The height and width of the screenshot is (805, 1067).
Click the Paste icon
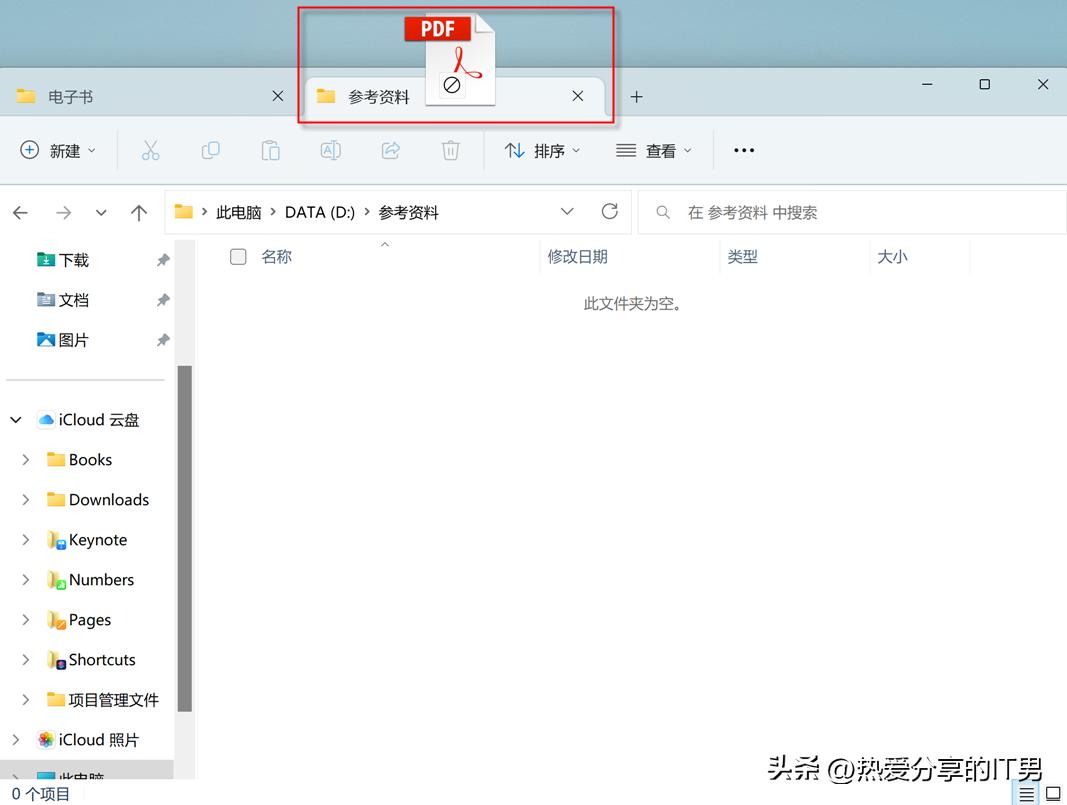coord(270,150)
